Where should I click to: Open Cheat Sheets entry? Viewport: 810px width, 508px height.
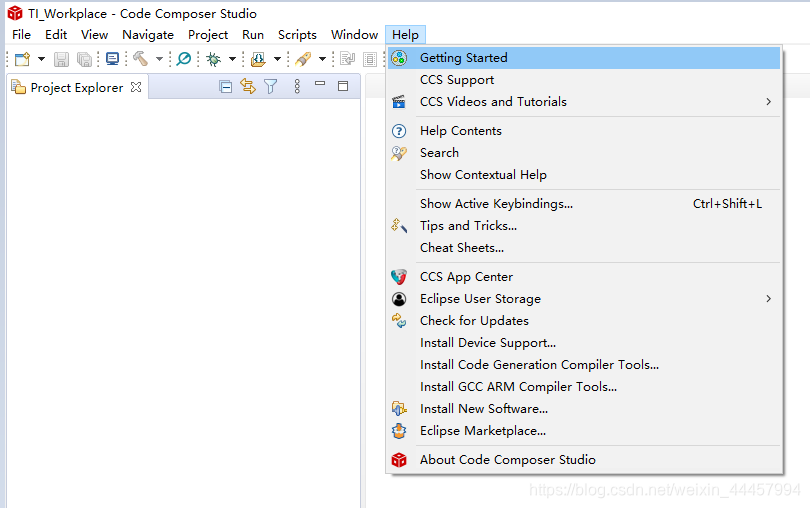pyautogui.click(x=583, y=248)
